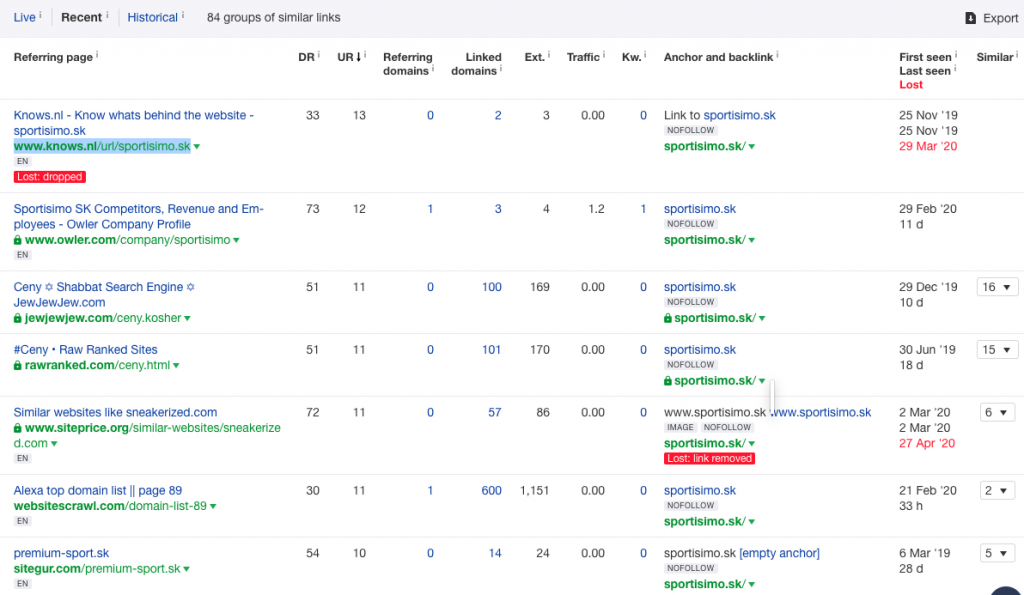Open Ceny Shabbat Search Engine page link
The image size is (1024, 595).
(x=104, y=295)
